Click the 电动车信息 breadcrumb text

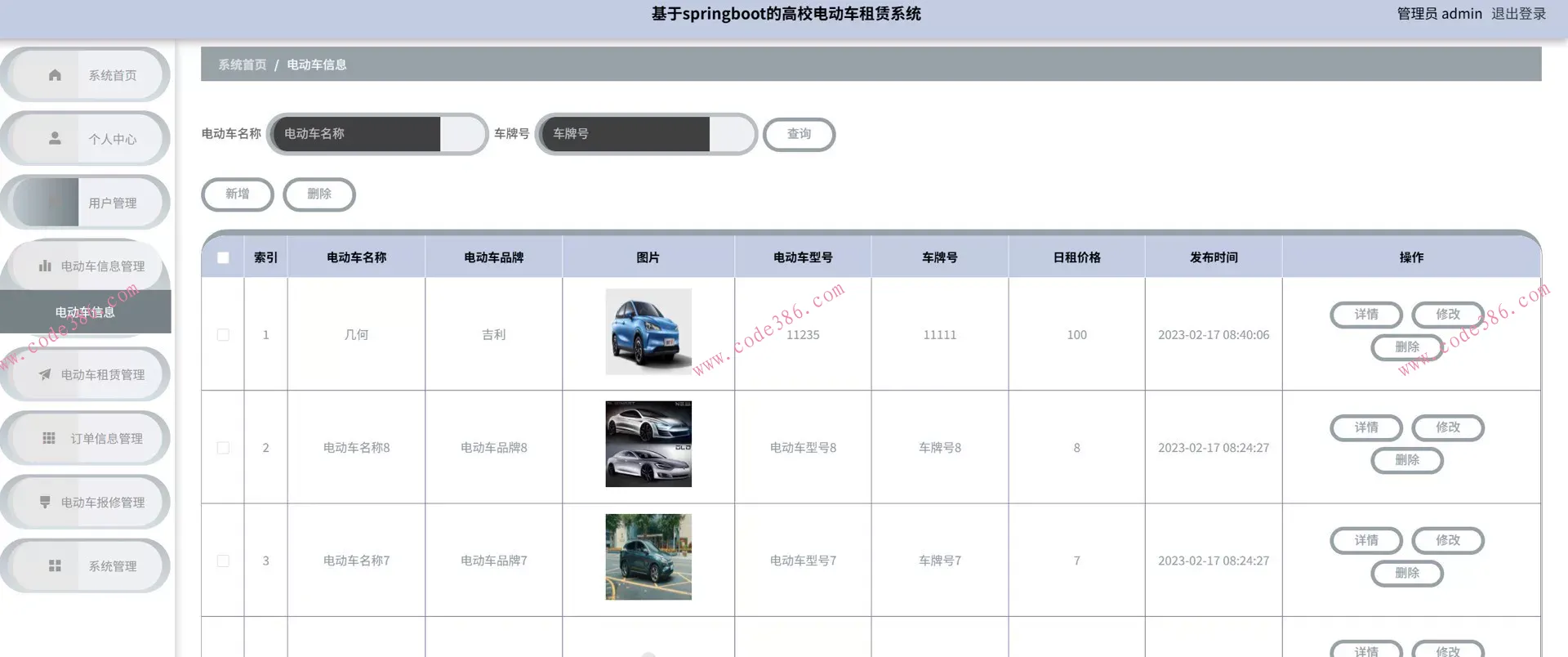point(317,65)
